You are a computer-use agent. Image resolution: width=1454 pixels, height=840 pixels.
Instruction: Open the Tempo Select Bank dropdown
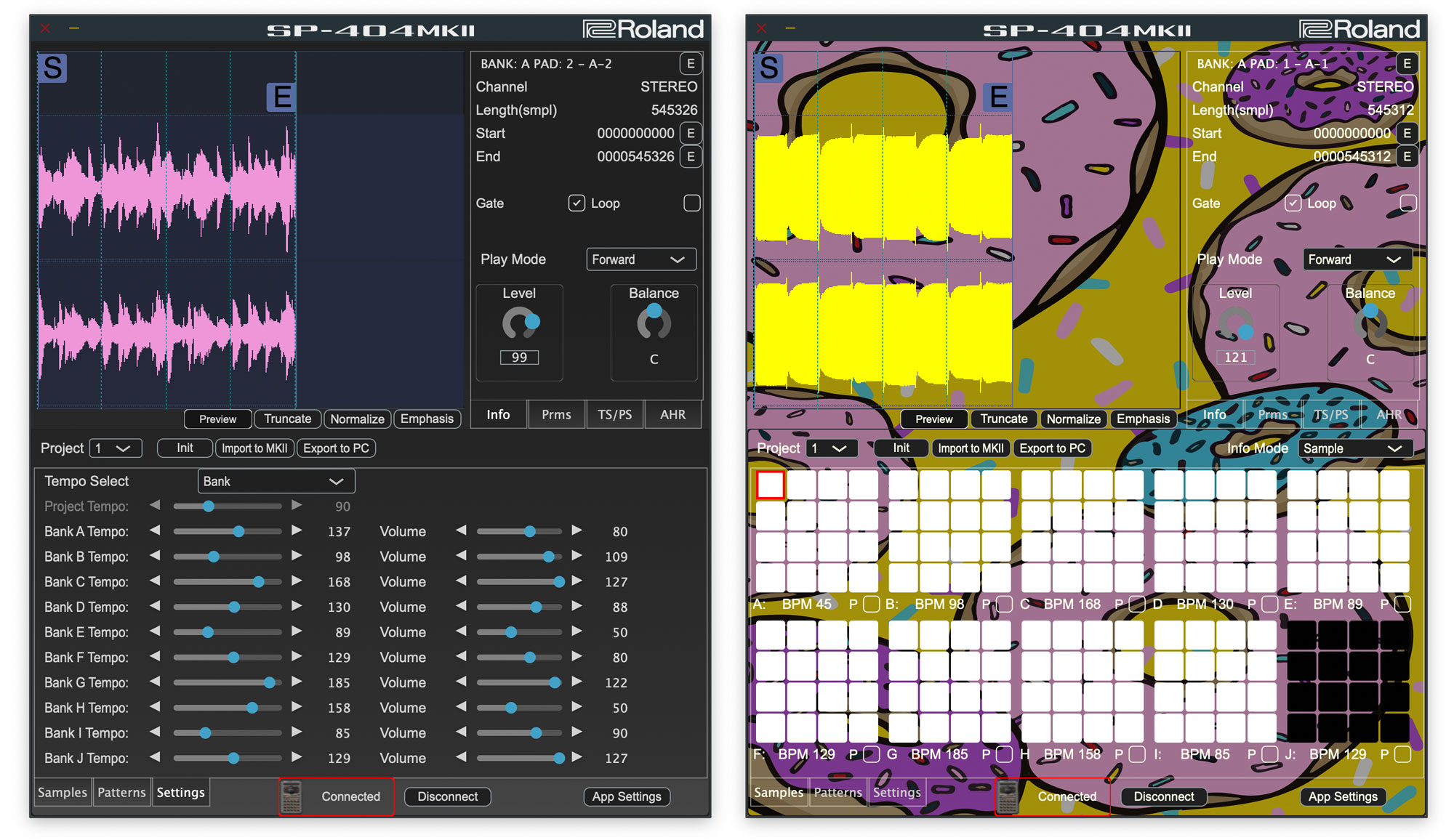[276, 481]
